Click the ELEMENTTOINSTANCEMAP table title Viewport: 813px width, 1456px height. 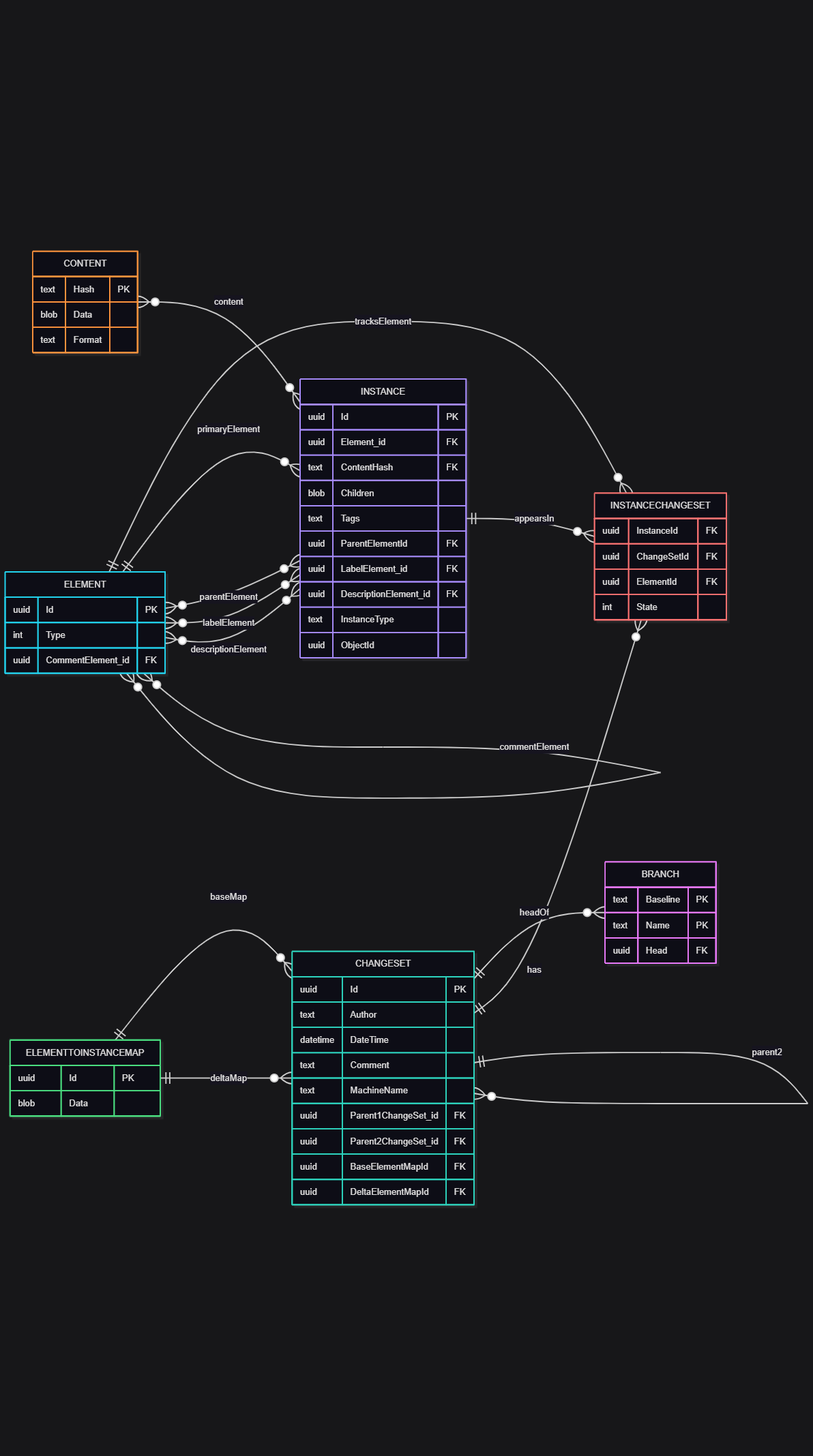[85, 1052]
